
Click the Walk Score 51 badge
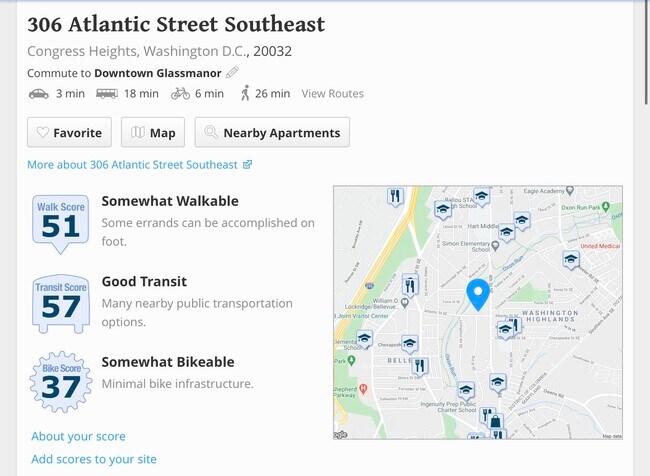tap(61, 224)
